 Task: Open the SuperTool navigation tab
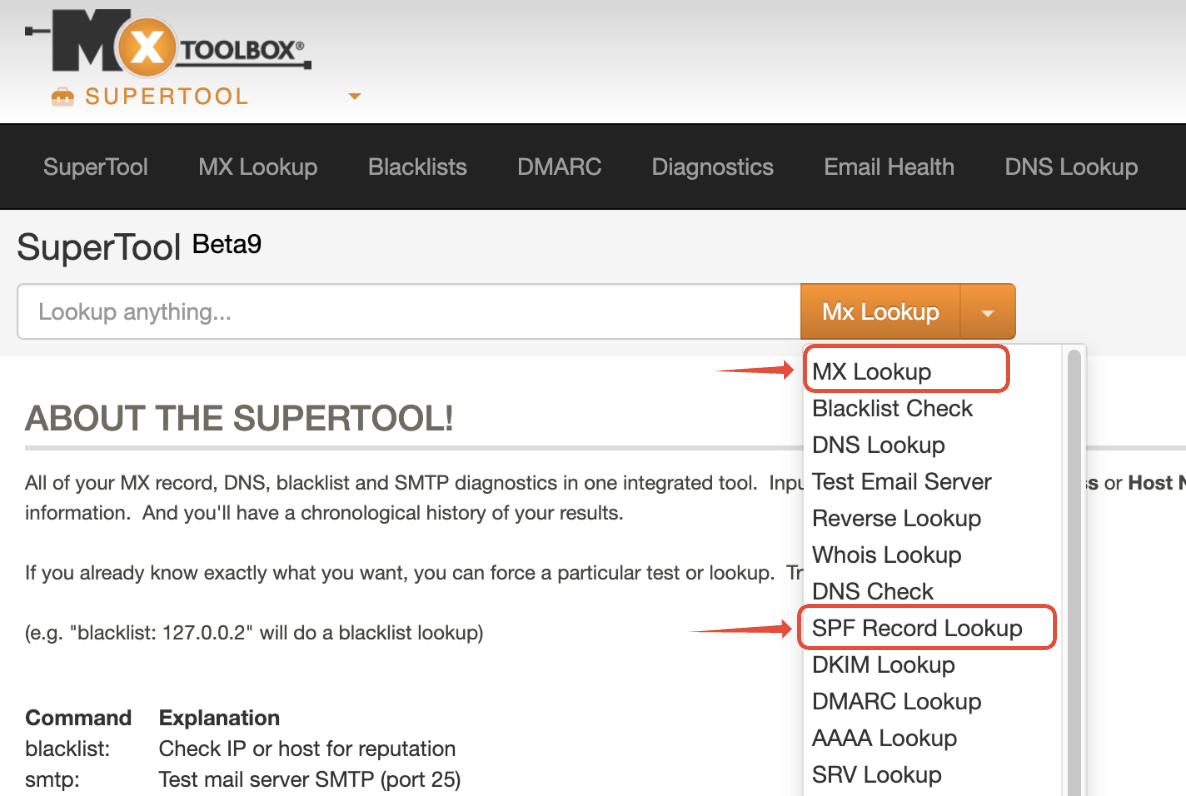tap(95, 167)
